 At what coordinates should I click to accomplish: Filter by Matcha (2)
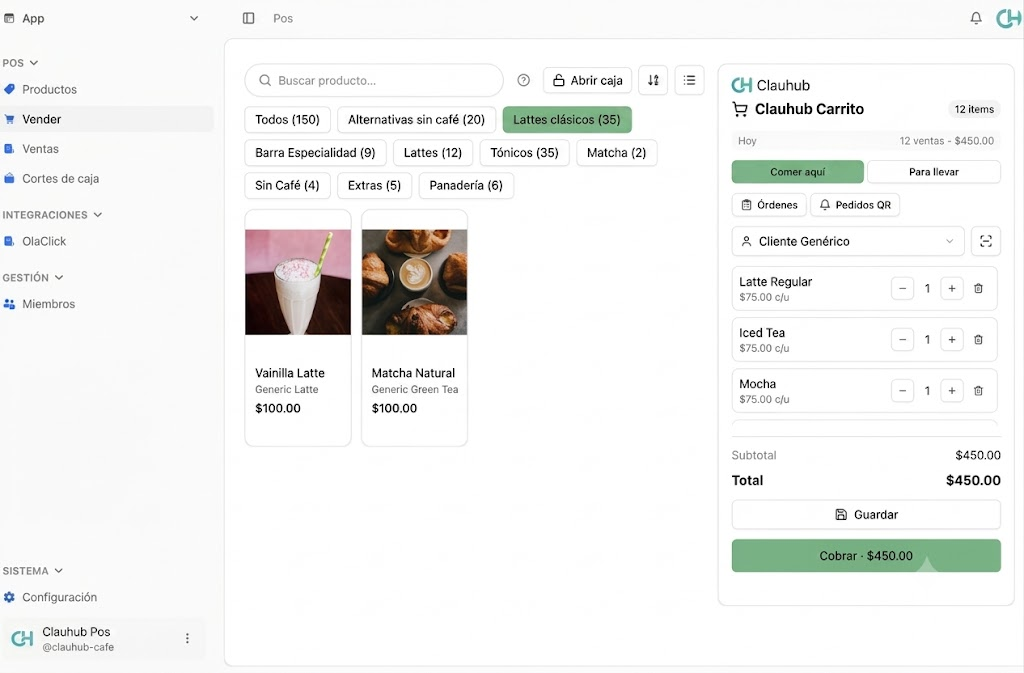pos(616,153)
